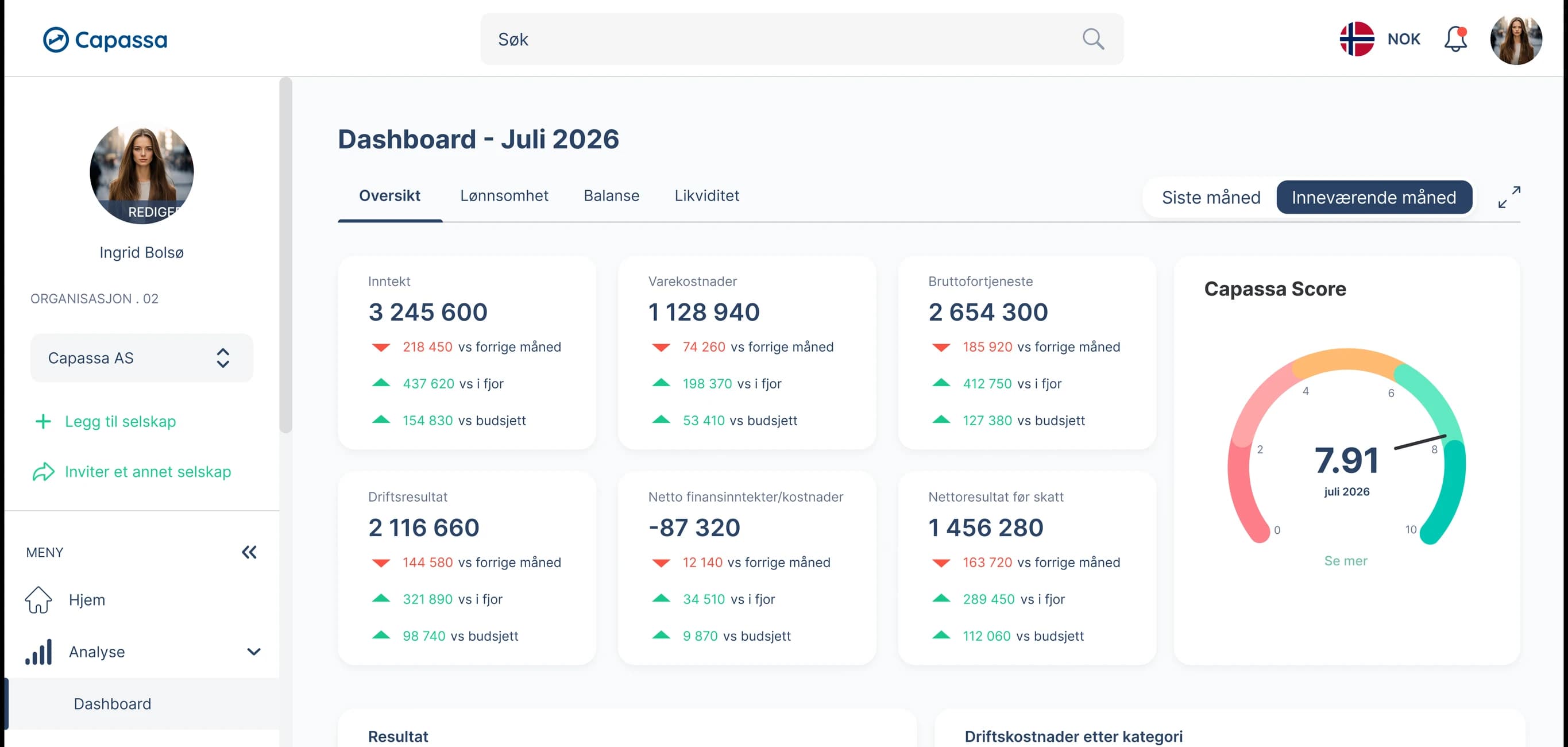The height and width of the screenshot is (747, 1568).
Task: Switch to the Balanse tab
Action: 611,195
